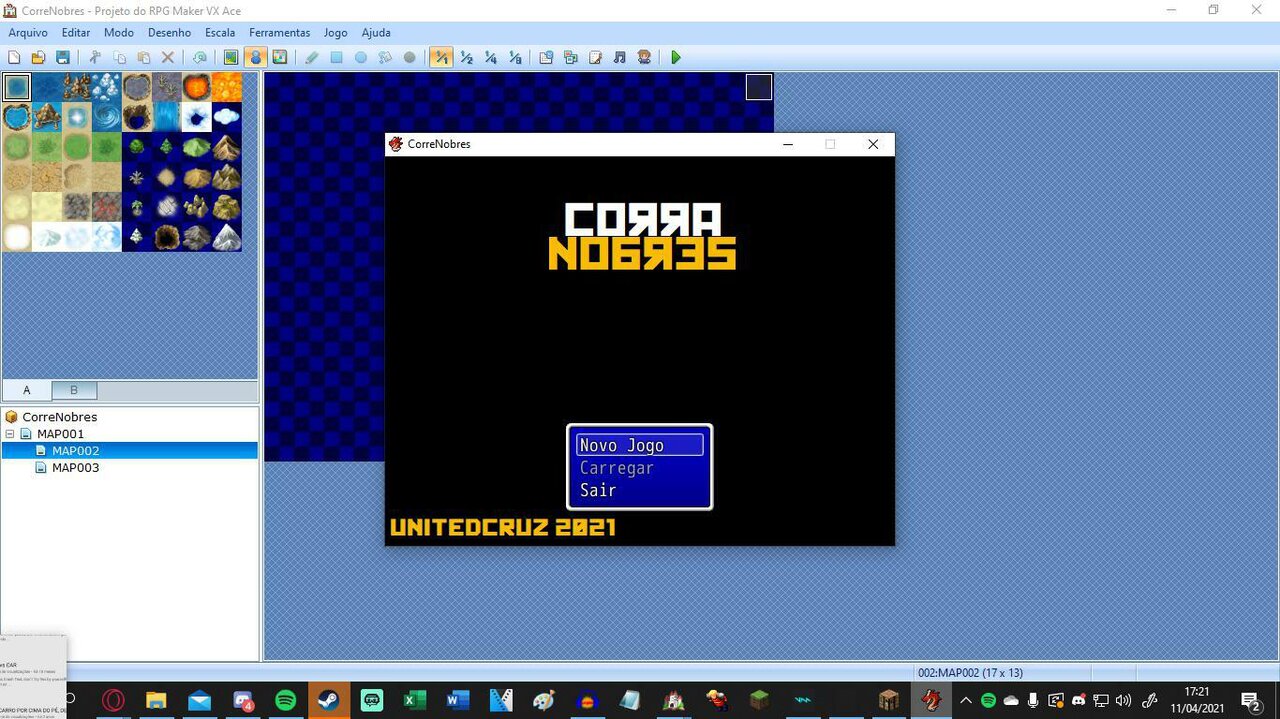Collapse the MAP001 tree node

(x=10, y=434)
